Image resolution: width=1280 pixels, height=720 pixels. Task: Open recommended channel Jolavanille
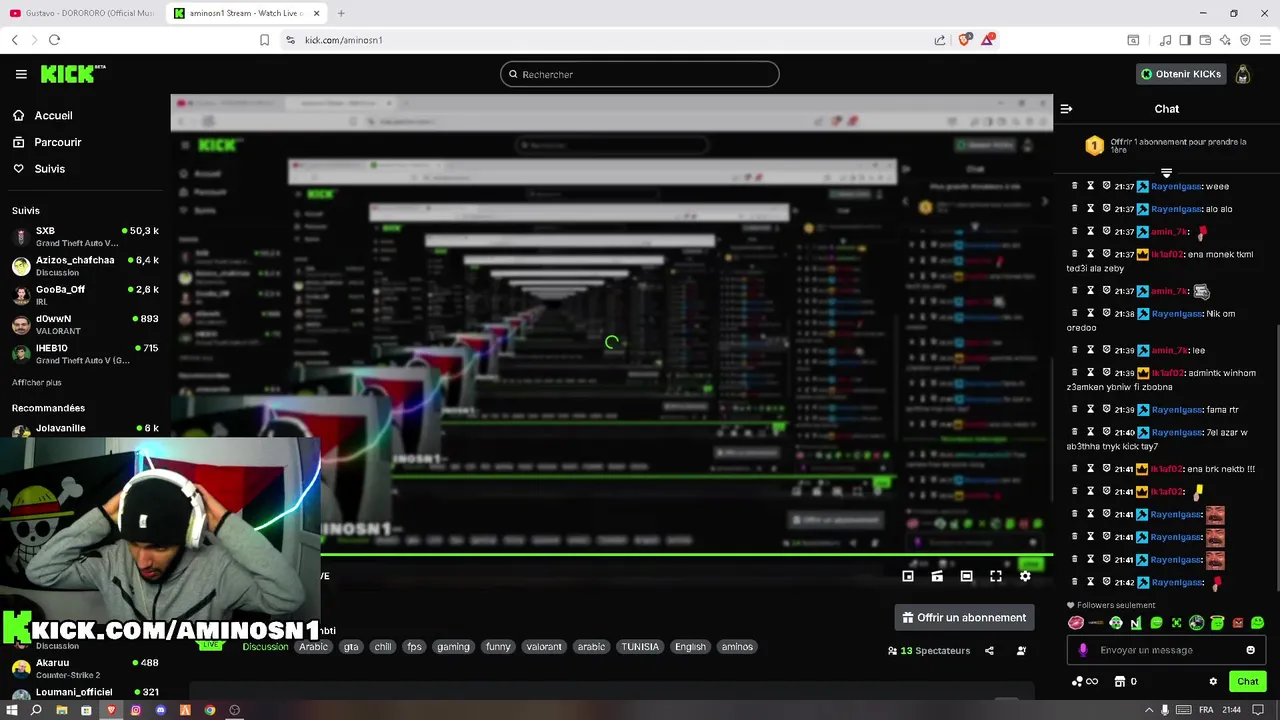pos(85,429)
